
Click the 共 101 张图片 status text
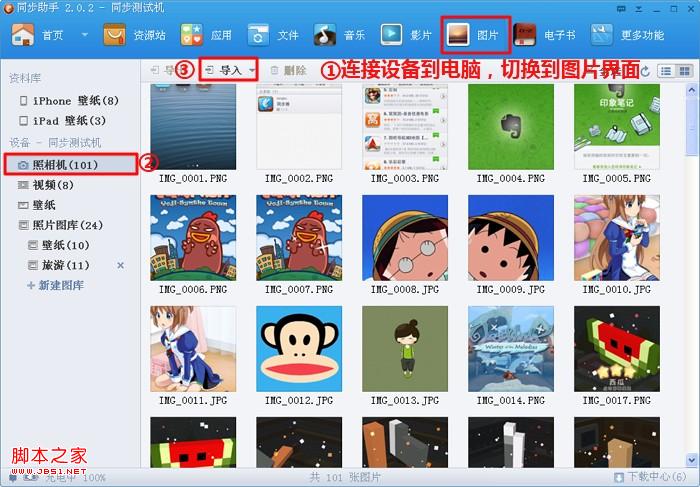click(x=346, y=477)
